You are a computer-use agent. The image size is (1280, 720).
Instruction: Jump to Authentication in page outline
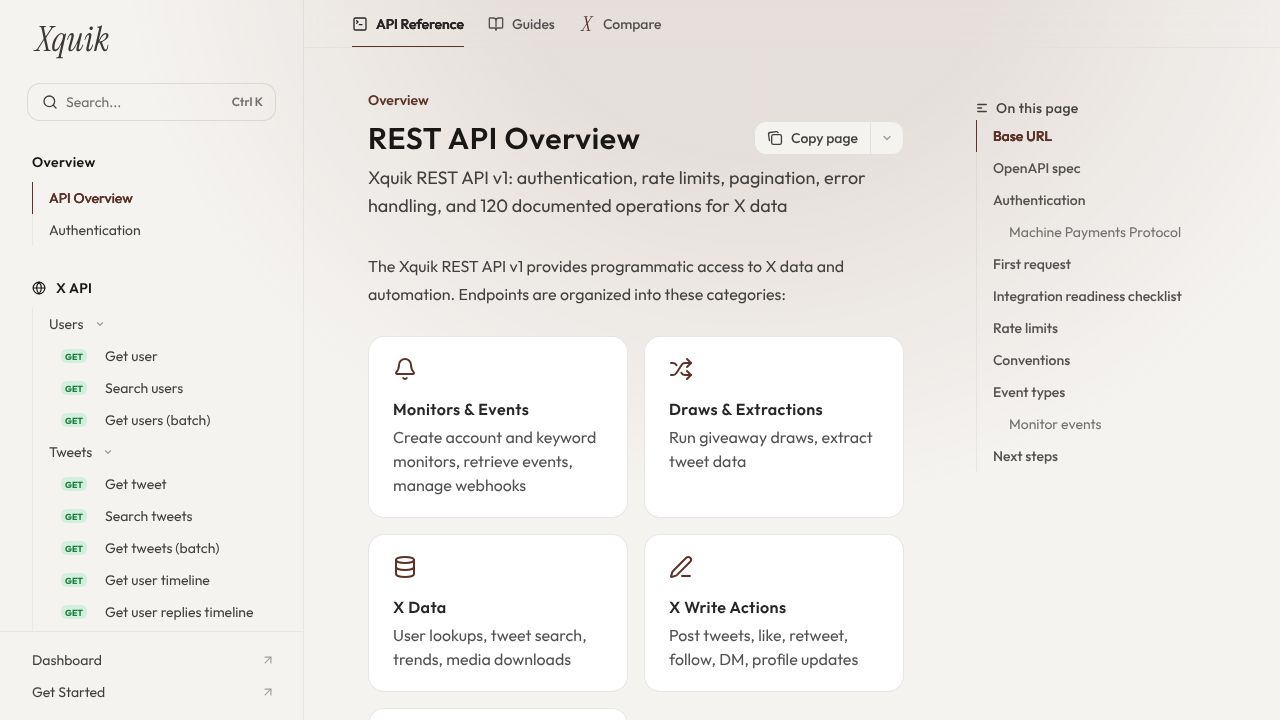pyautogui.click(x=1039, y=200)
